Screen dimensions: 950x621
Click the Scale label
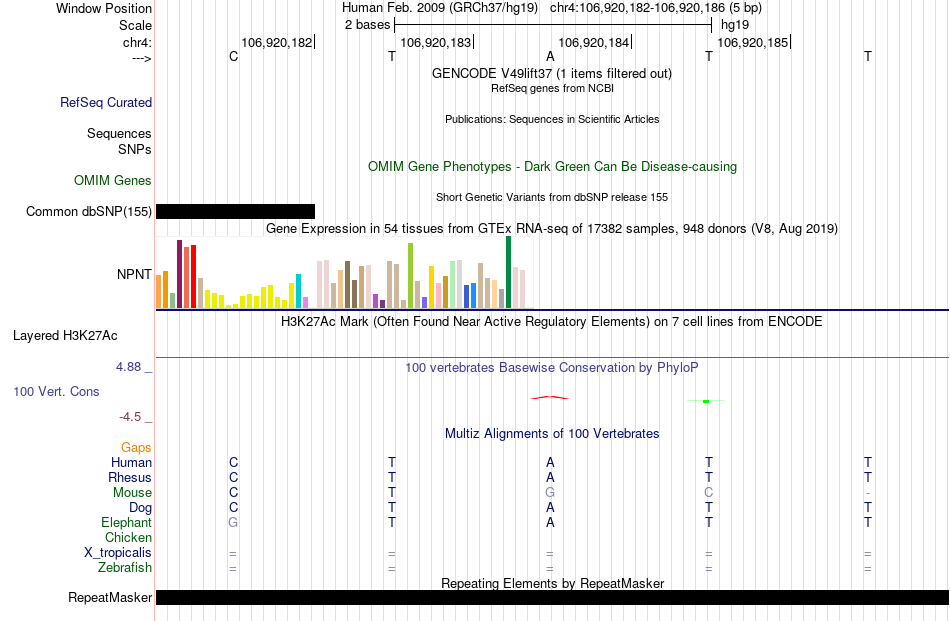136,25
